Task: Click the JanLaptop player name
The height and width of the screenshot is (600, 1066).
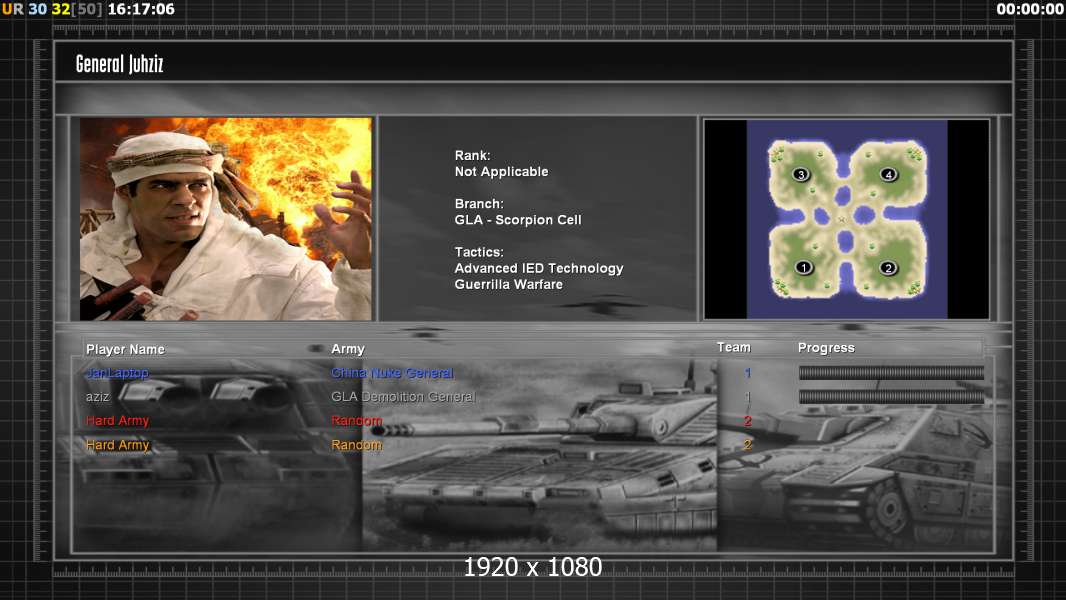Action: [x=117, y=373]
